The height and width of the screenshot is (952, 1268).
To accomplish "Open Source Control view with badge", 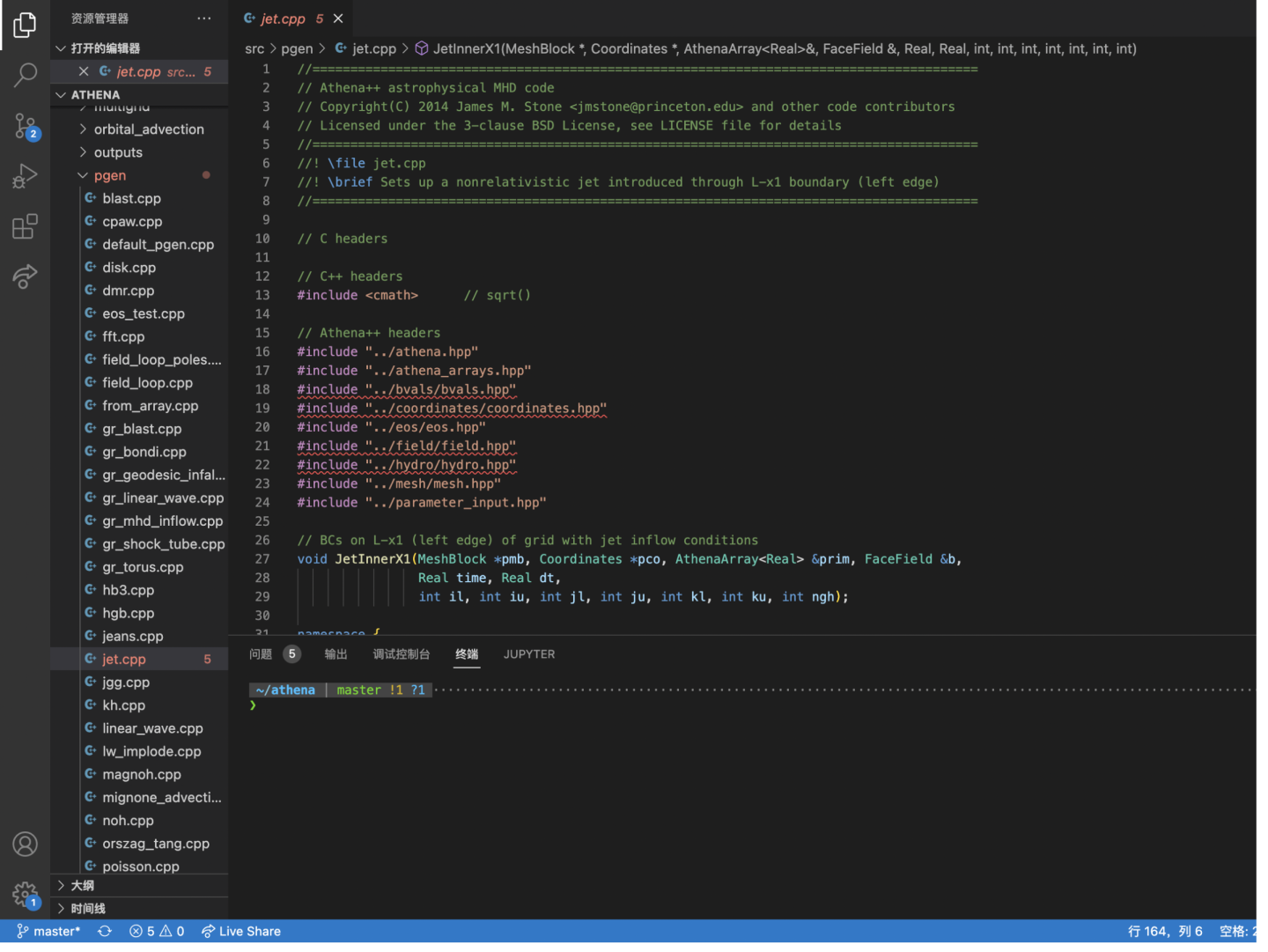I will [25, 126].
